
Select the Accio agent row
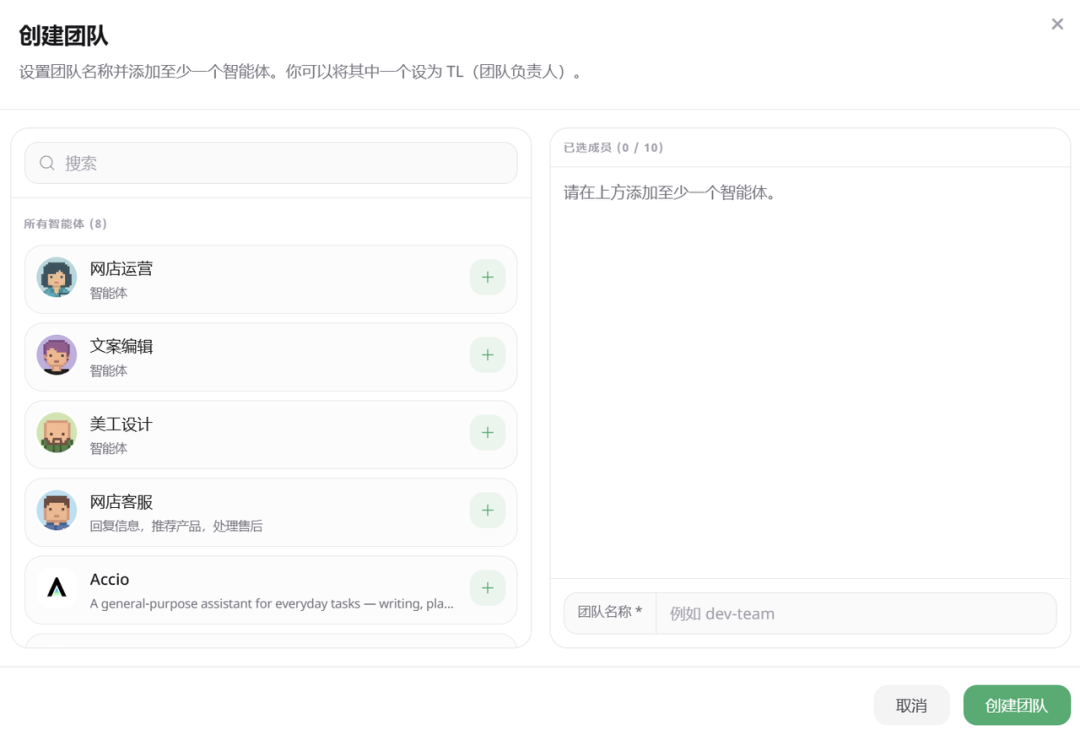coord(250,588)
